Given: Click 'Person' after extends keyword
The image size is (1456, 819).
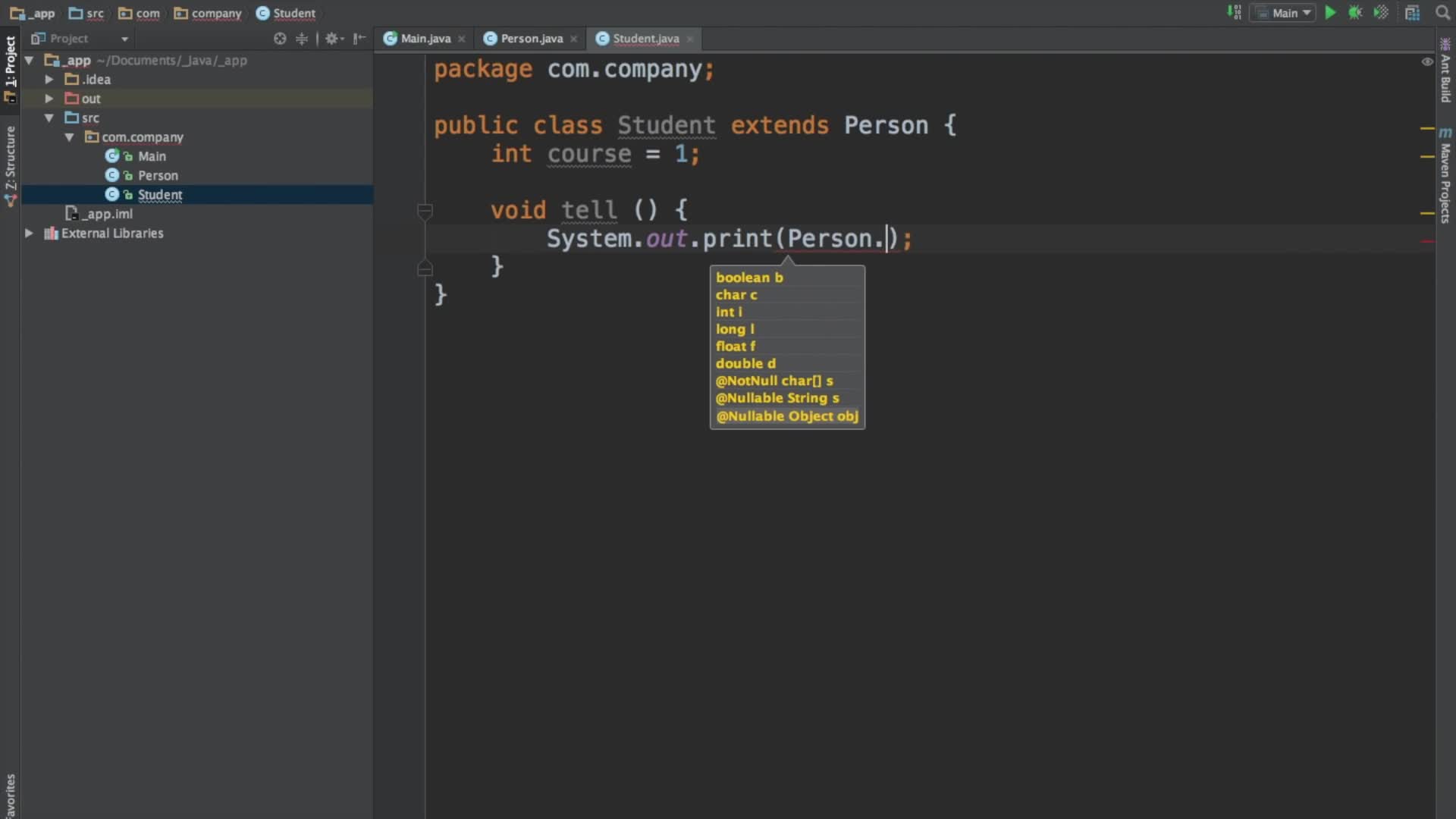Looking at the screenshot, I should [886, 125].
